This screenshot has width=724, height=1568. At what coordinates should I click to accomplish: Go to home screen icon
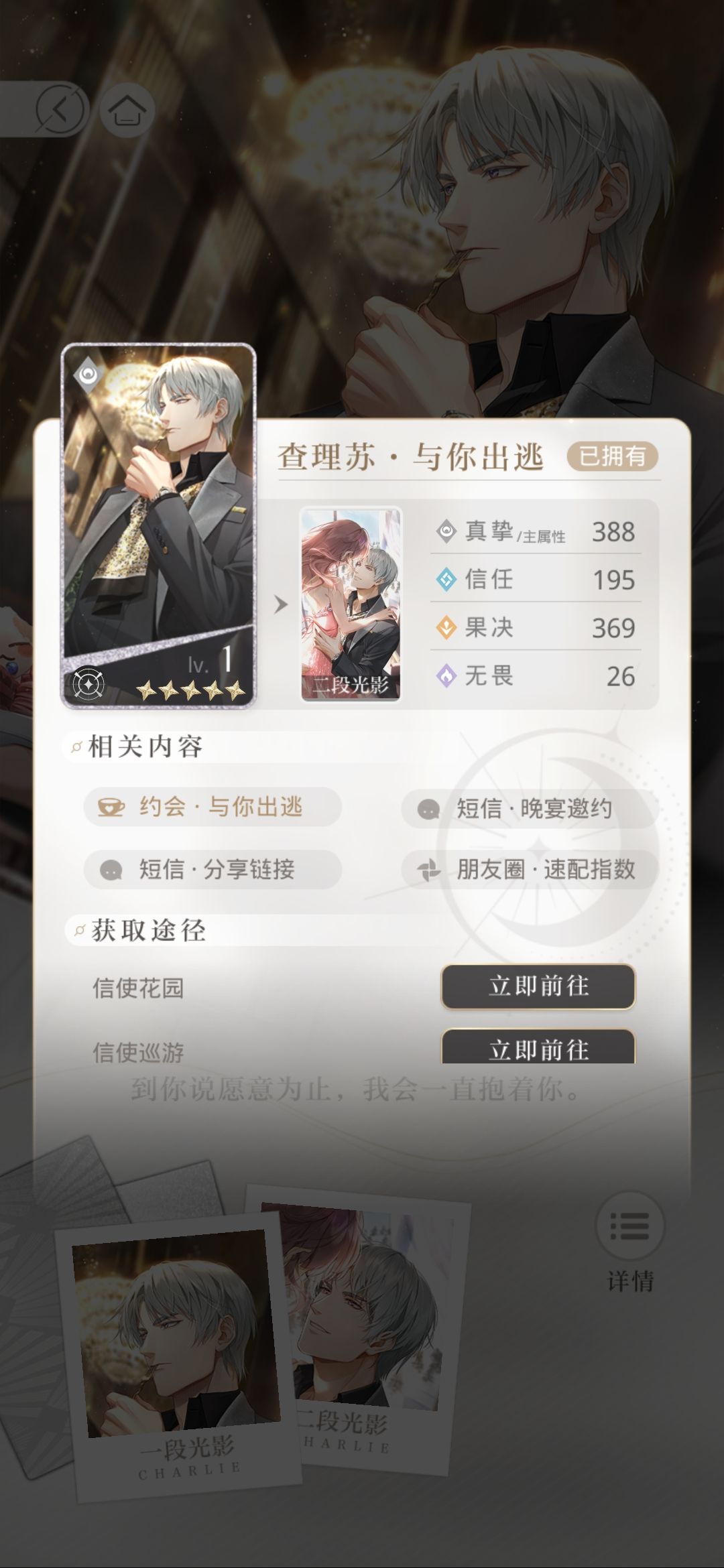point(127,109)
